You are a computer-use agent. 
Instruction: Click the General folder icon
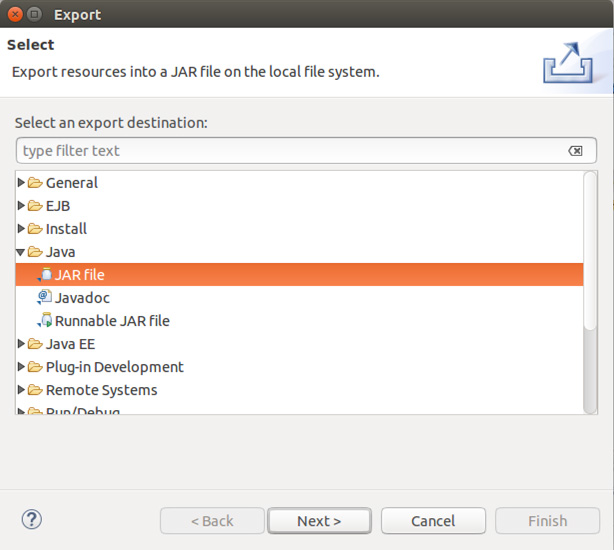35,182
